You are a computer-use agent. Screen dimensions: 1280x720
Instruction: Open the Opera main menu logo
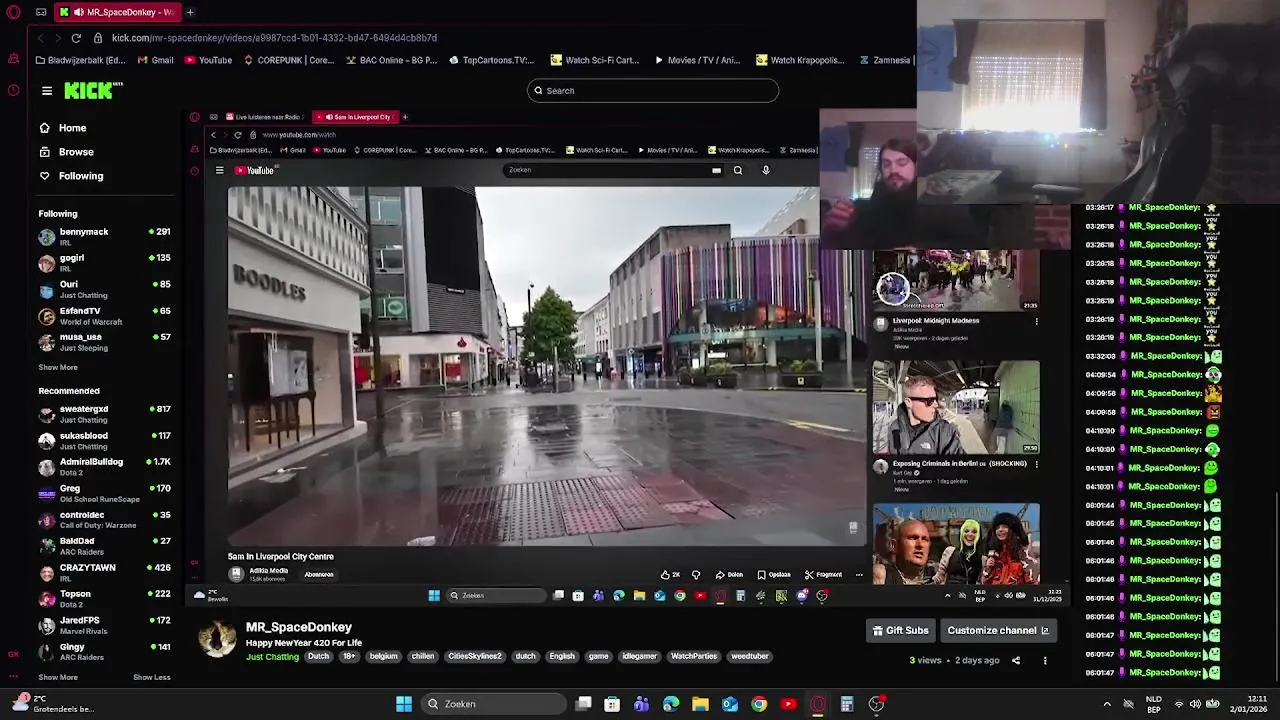pos(13,12)
